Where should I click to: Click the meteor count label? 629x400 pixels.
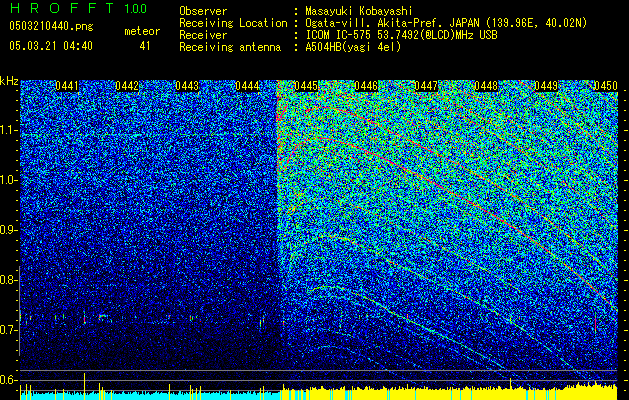tap(142, 31)
